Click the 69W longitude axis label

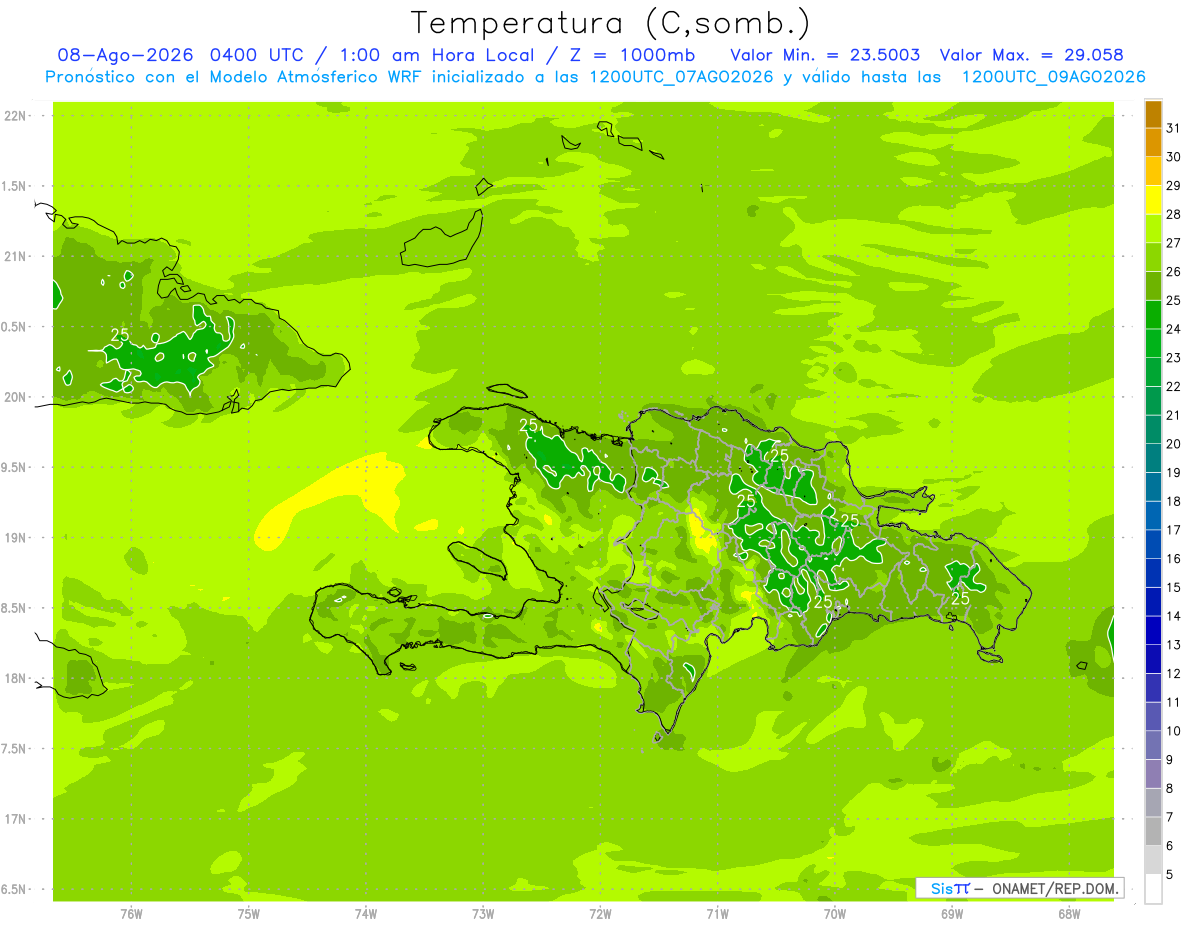(x=952, y=913)
